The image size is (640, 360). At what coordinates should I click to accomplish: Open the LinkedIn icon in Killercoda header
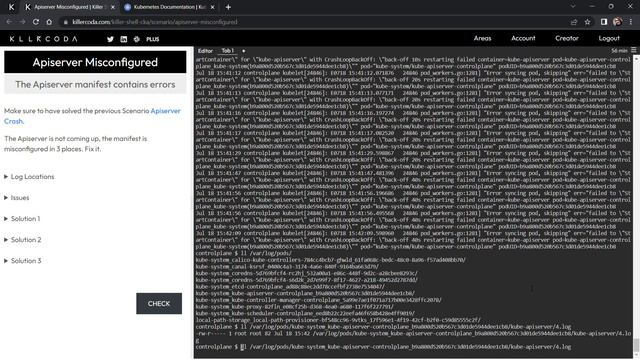coord(124,39)
